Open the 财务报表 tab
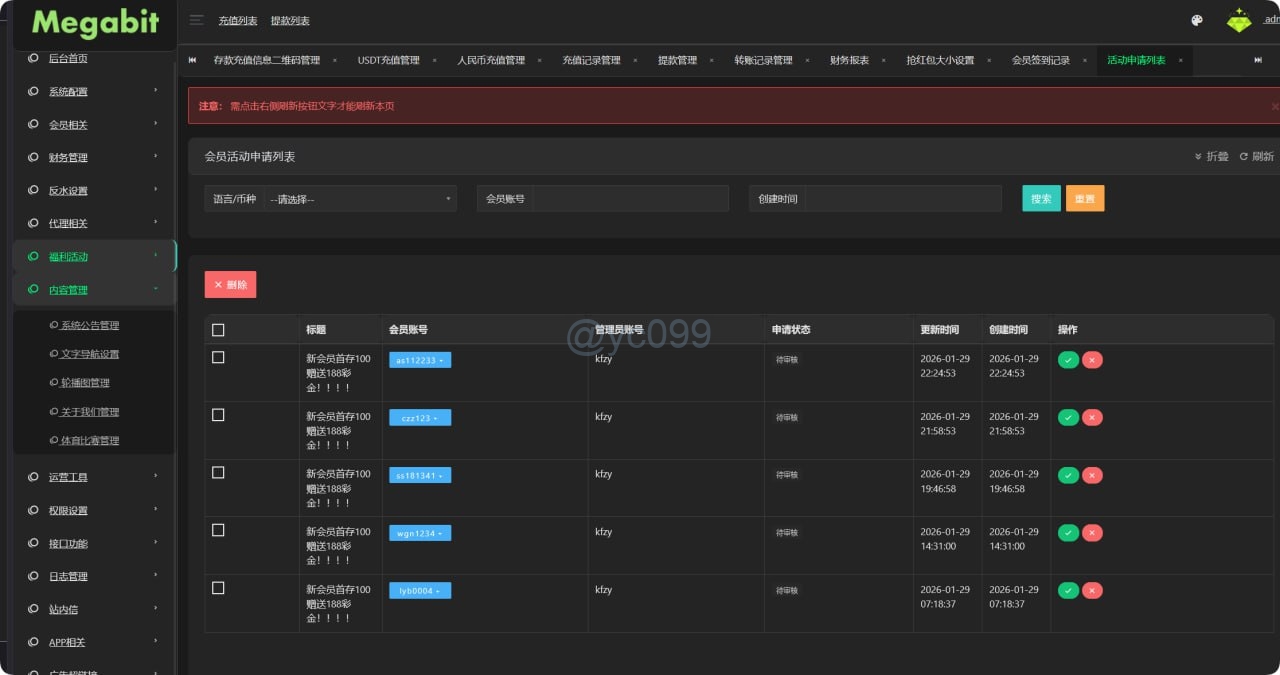Viewport: 1280px width, 675px height. point(849,60)
